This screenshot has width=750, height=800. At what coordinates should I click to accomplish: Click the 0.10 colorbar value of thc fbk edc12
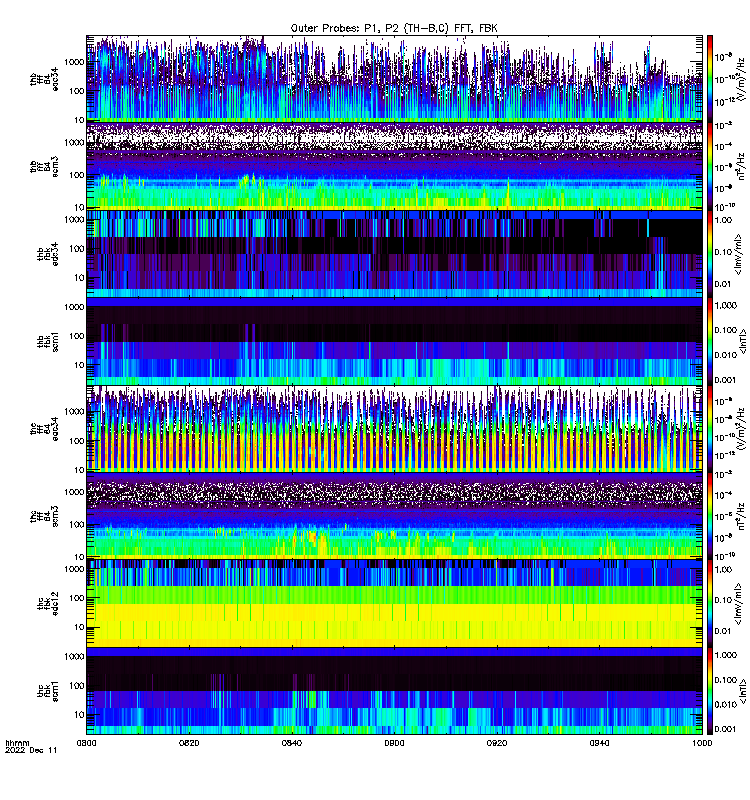point(723,599)
